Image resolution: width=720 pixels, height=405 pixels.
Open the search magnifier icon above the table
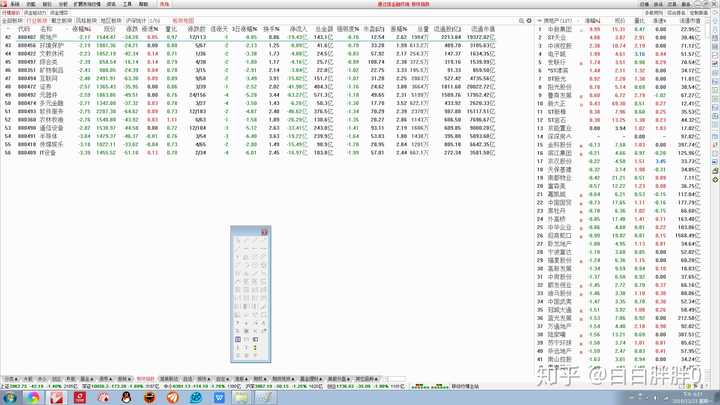pos(521,21)
